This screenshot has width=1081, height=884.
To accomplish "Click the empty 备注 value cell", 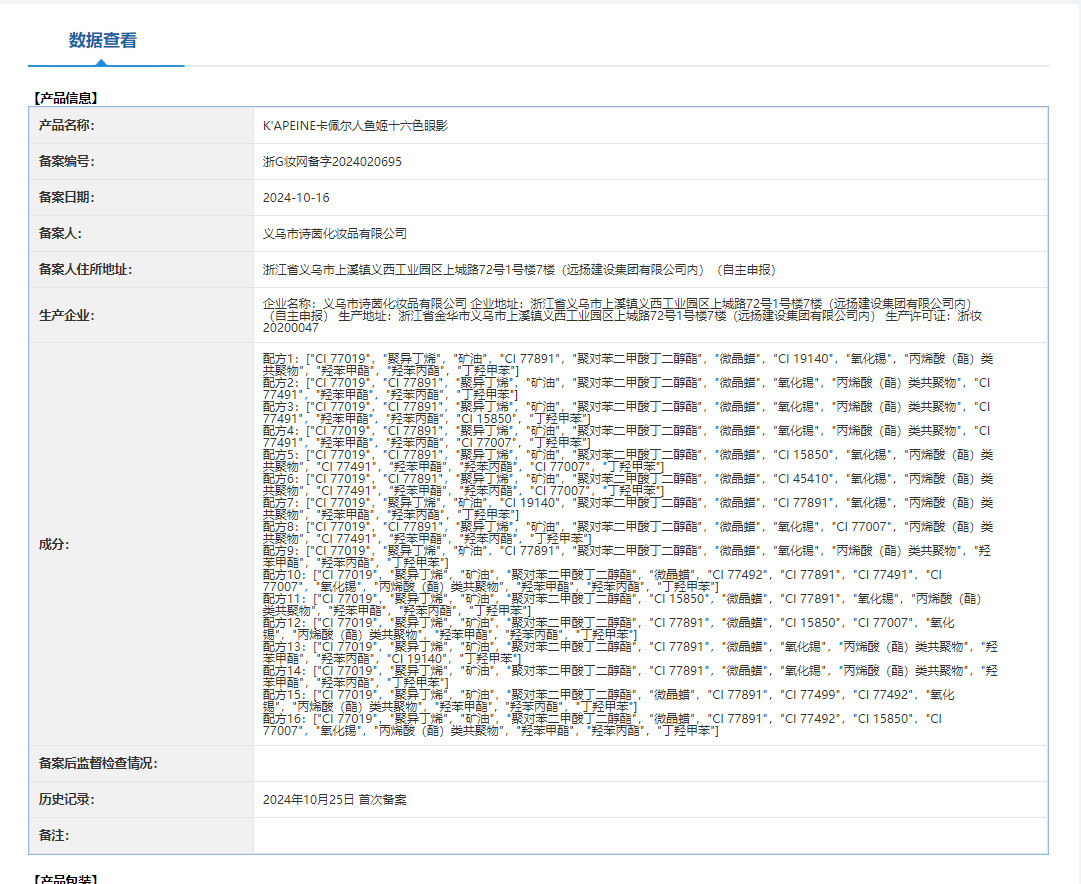I will 650,835.
